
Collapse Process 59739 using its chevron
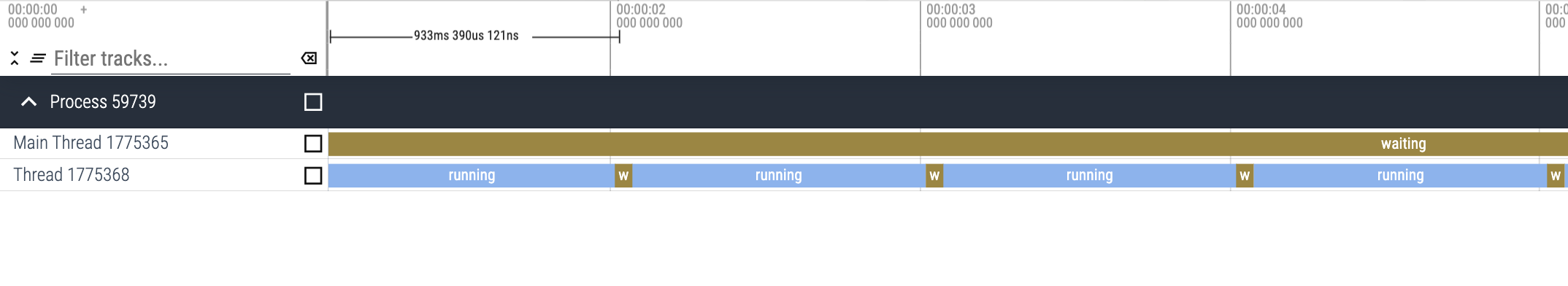click(x=28, y=102)
